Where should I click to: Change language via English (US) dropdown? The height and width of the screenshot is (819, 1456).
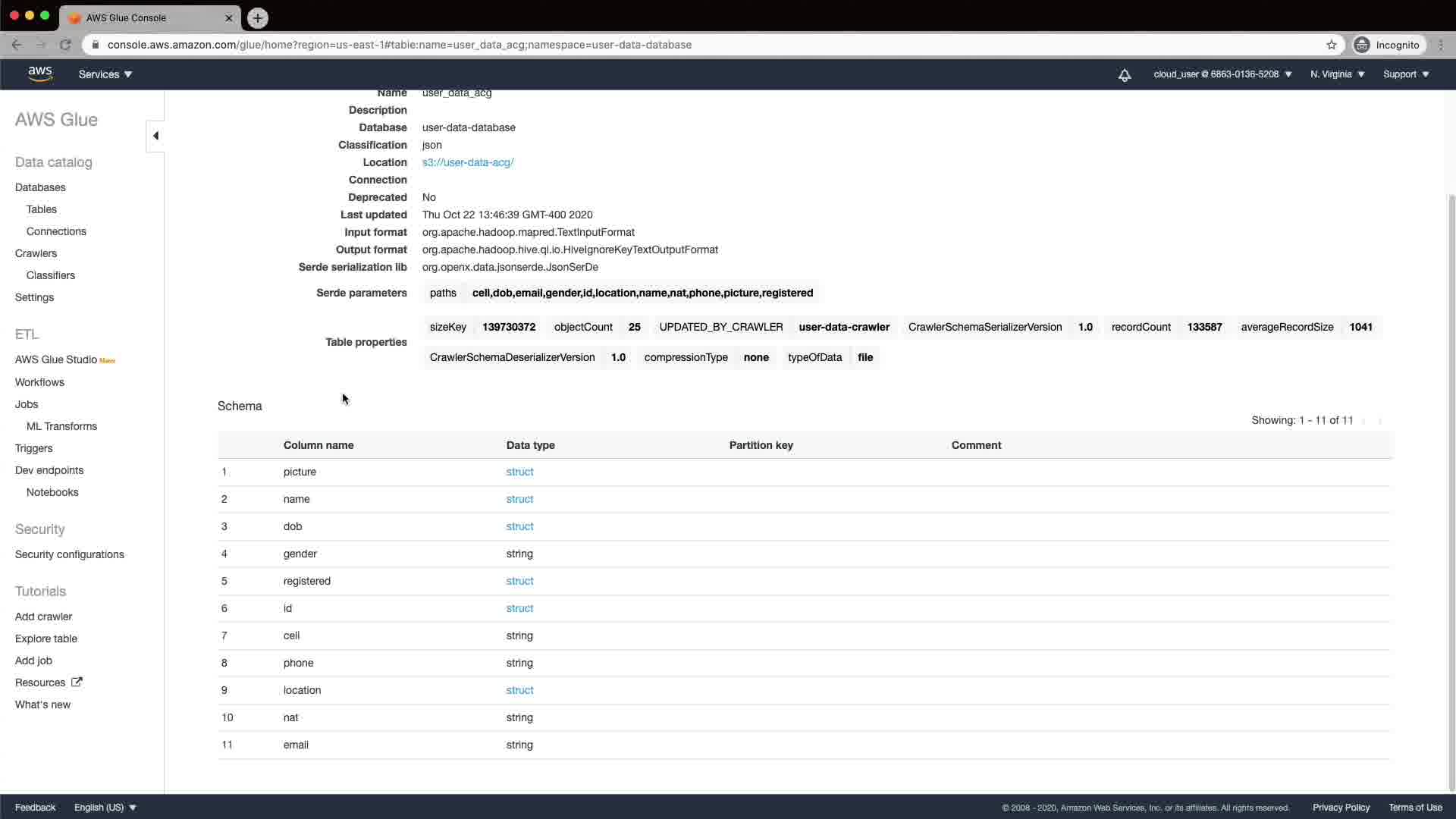pos(105,807)
